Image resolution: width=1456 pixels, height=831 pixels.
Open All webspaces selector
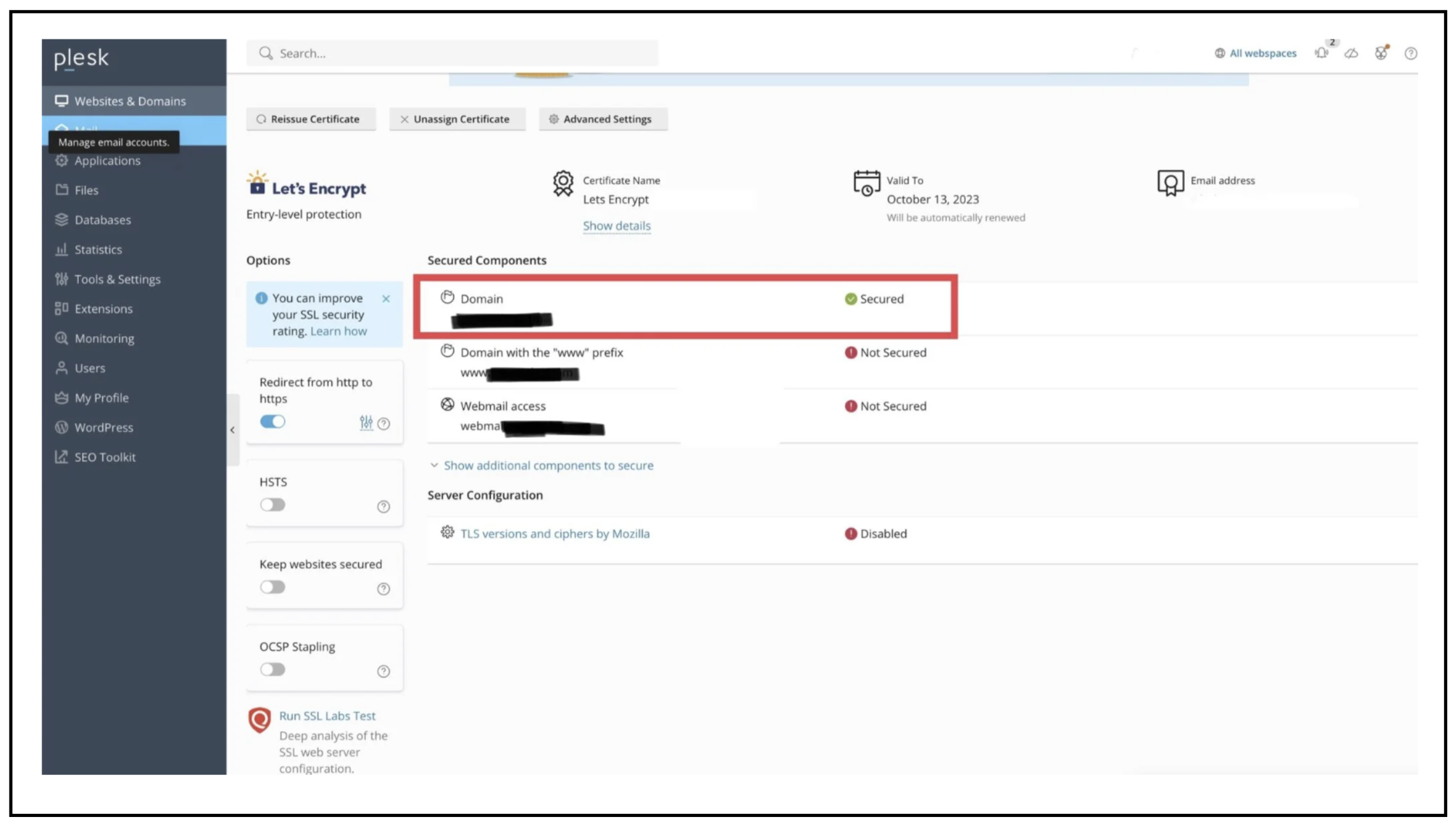pos(1256,53)
